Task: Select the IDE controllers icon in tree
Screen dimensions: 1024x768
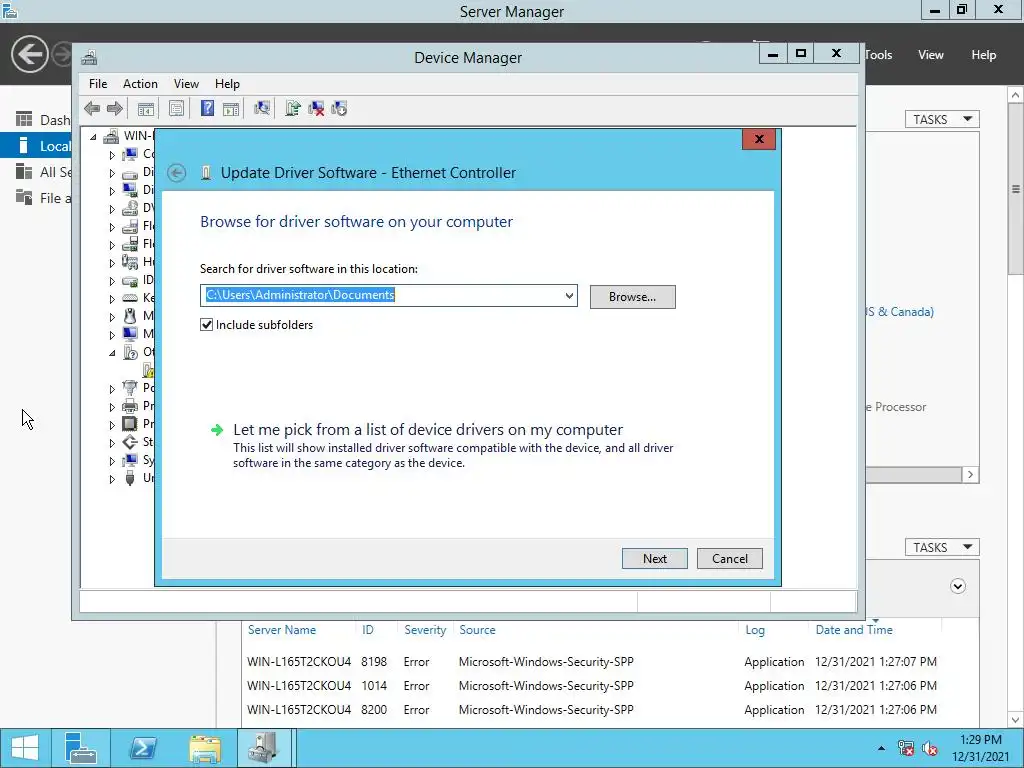Action: coord(130,280)
